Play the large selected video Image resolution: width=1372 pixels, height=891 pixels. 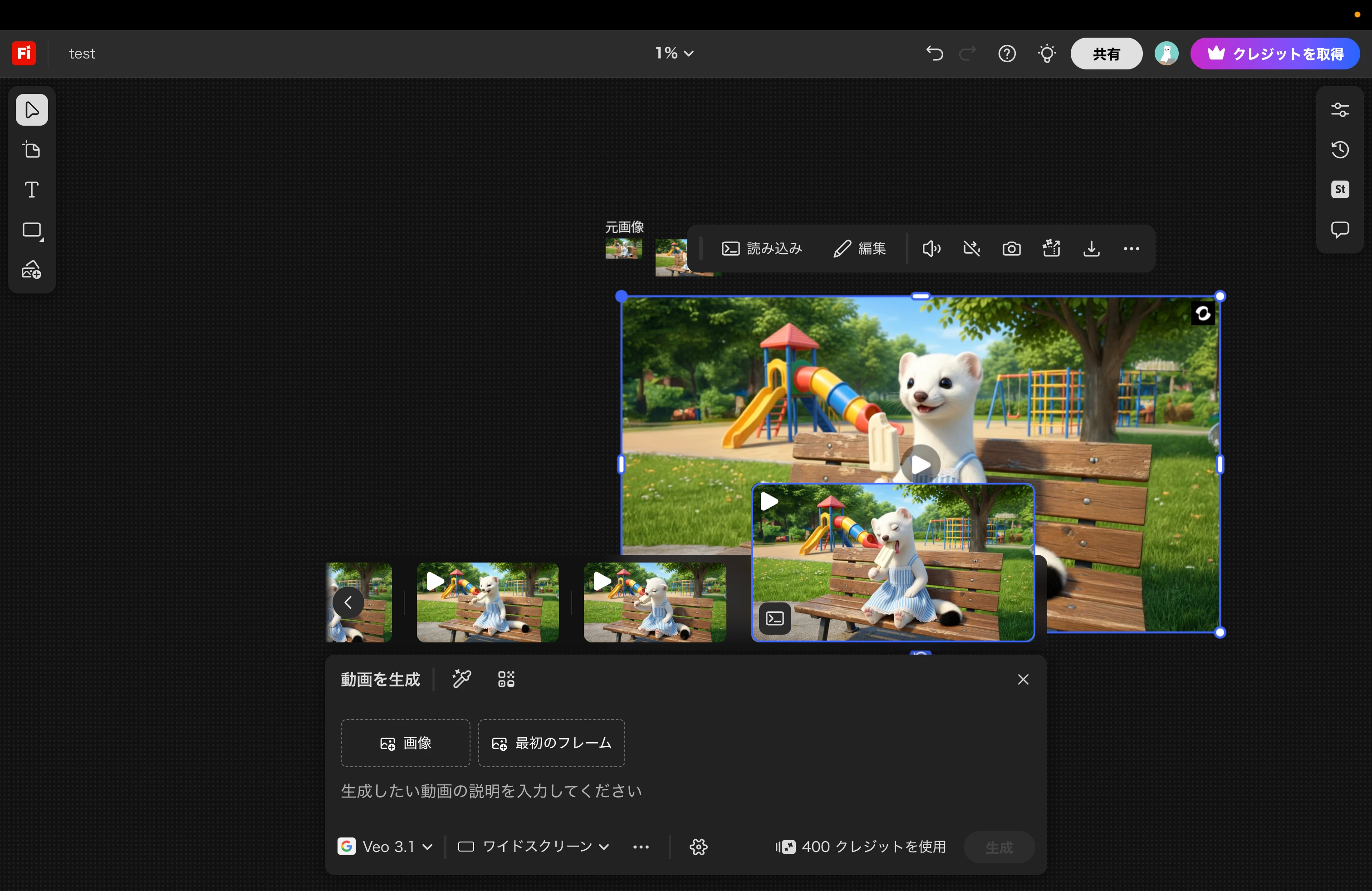[x=920, y=464]
